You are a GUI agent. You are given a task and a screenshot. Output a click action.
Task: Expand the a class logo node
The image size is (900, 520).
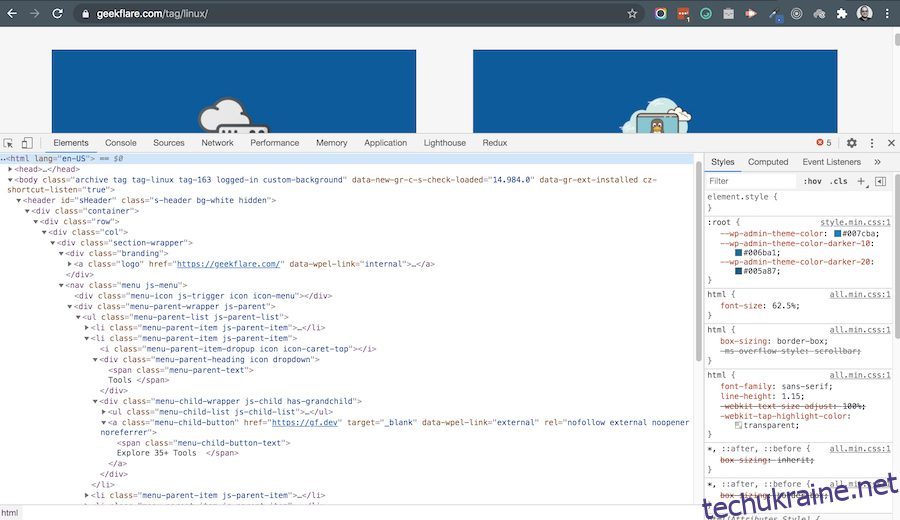[x=70, y=264]
